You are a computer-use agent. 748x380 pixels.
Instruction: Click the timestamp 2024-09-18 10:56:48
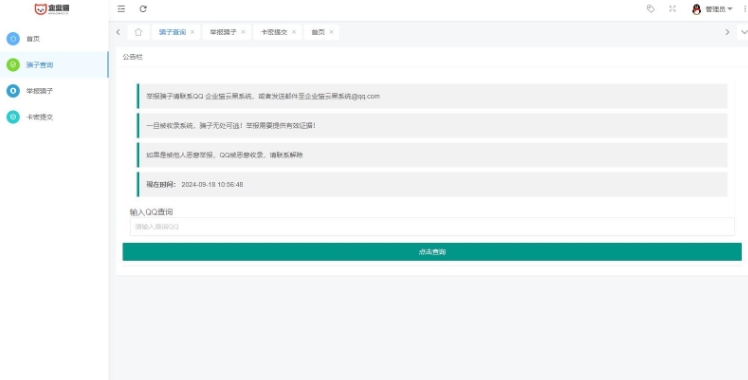(212, 185)
